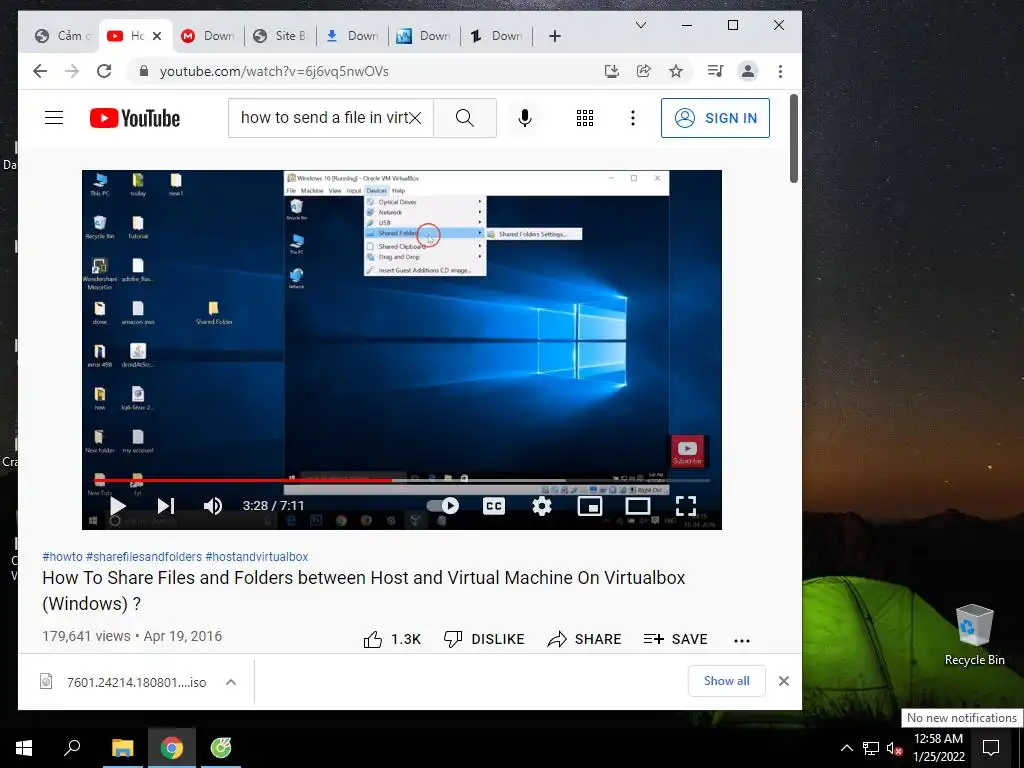Save the video to a playlist
Viewport: 1024px width, 768px height.
click(x=675, y=639)
